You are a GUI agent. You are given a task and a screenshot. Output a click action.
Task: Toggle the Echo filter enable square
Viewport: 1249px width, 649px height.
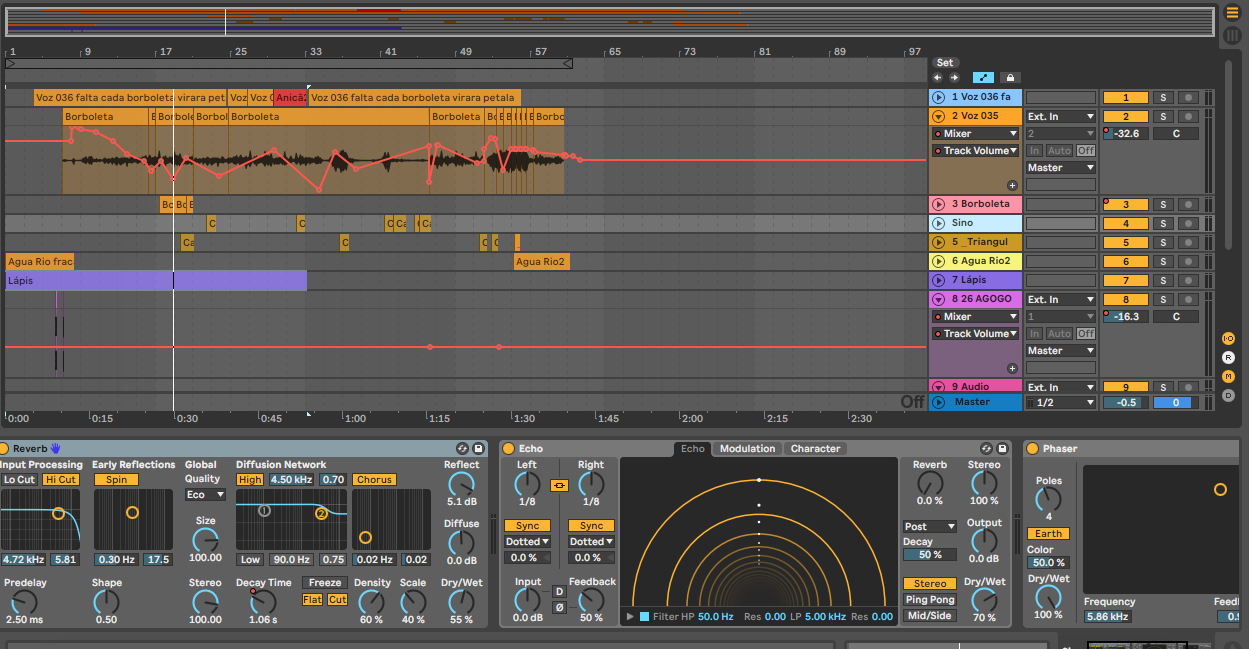644,617
